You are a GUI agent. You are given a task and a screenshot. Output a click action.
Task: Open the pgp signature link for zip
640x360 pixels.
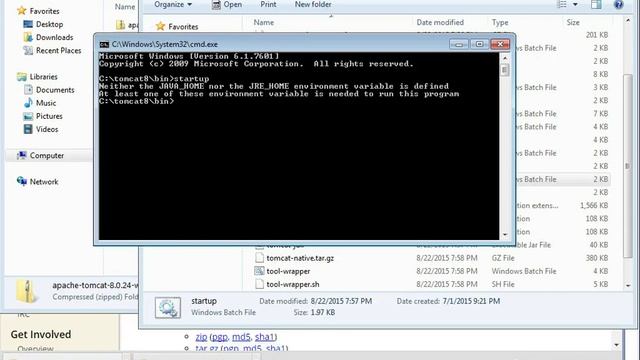click(220, 337)
